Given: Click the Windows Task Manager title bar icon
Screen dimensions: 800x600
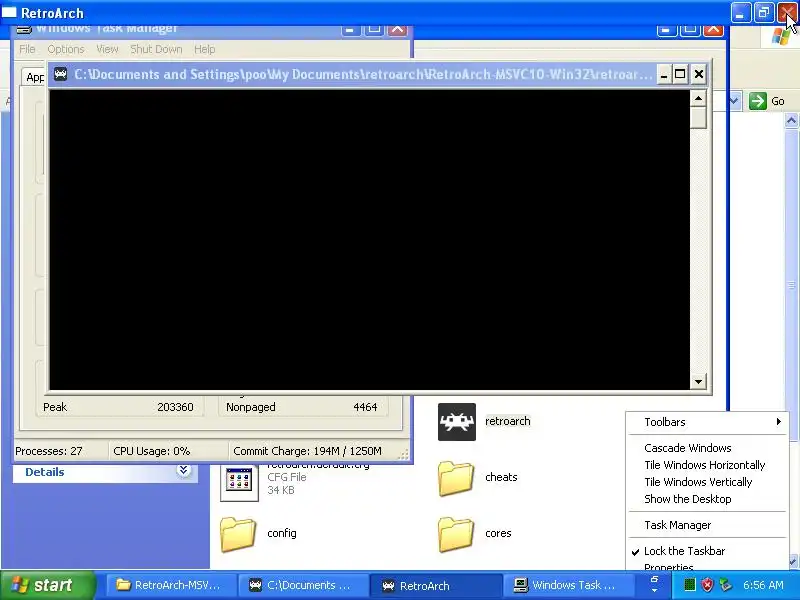Looking at the screenshot, I should click(x=24, y=29).
